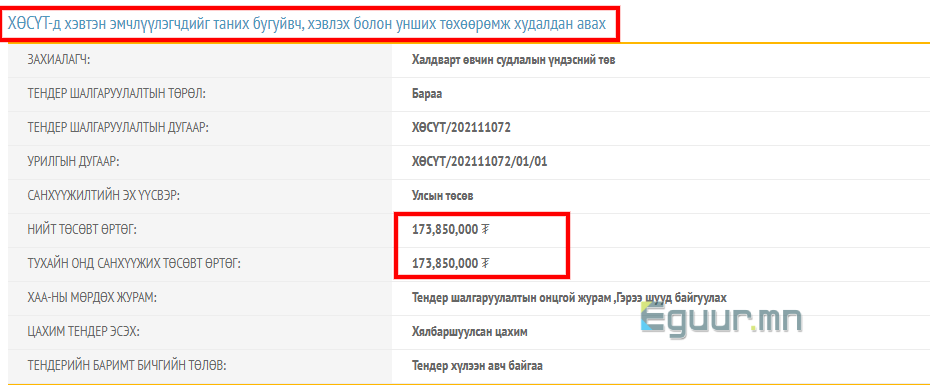
Task: Select the САНХҮҮЖИЛТИЙН ЭХ ҮҮСВЭР label
Action: point(104,196)
